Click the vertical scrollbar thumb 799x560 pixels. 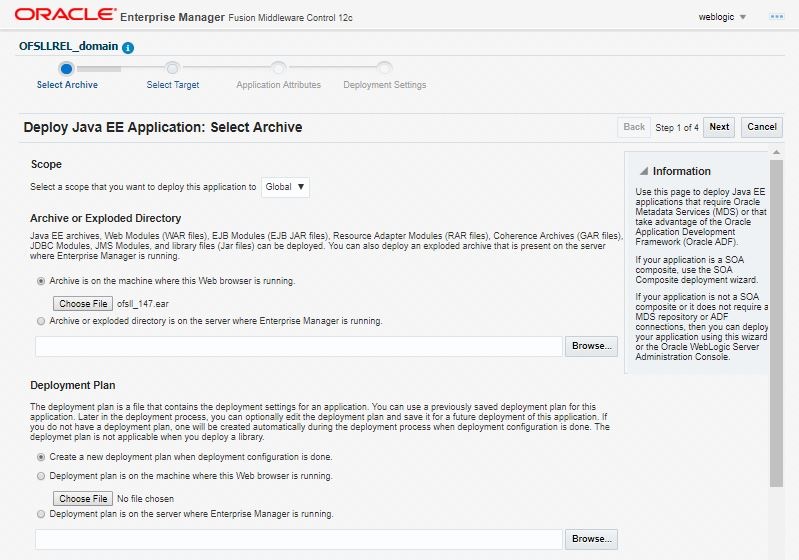pyautogui.click(x=776, y=324)
